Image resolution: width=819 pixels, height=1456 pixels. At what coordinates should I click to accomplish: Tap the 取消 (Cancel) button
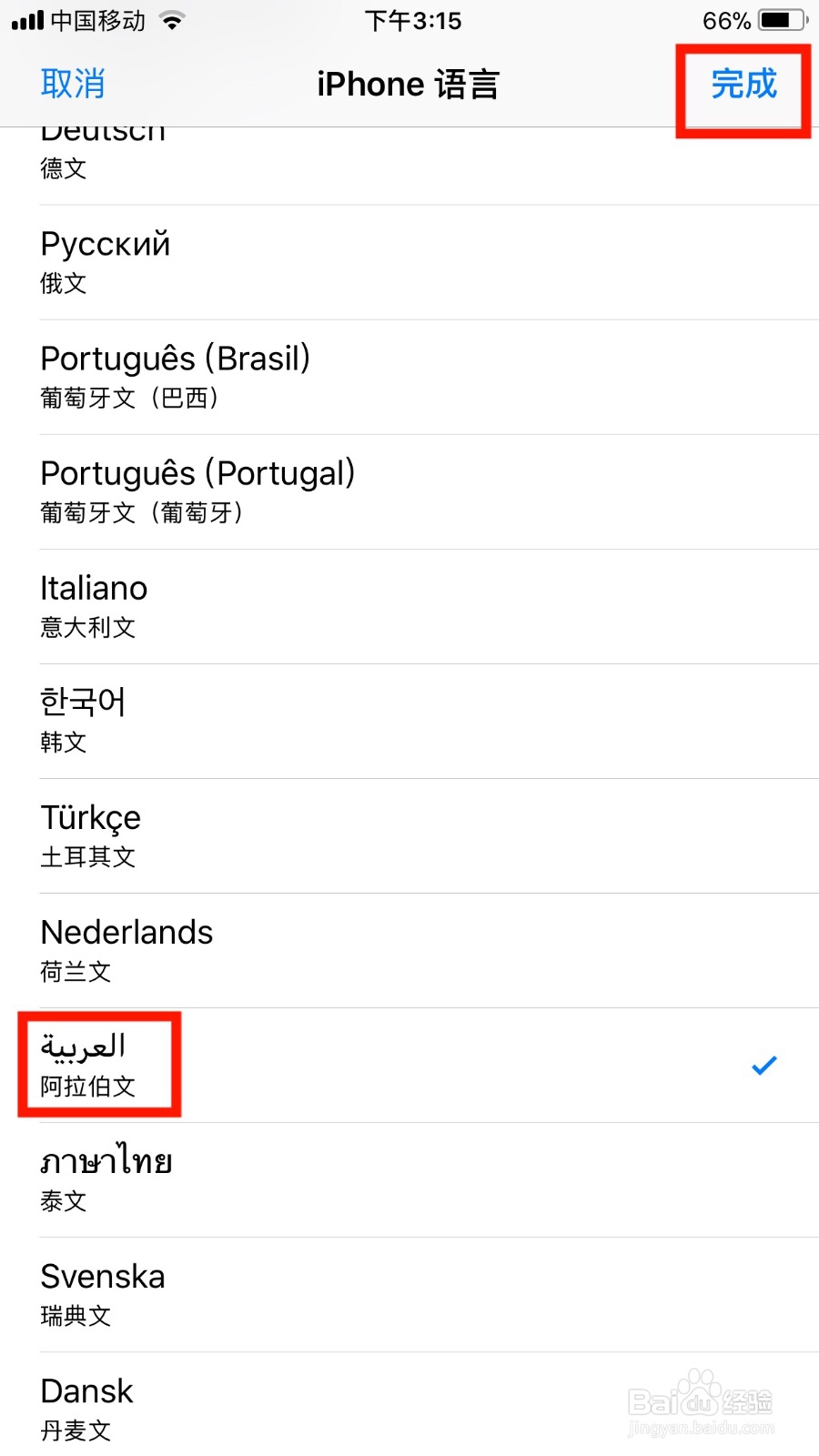coord(73,85)
